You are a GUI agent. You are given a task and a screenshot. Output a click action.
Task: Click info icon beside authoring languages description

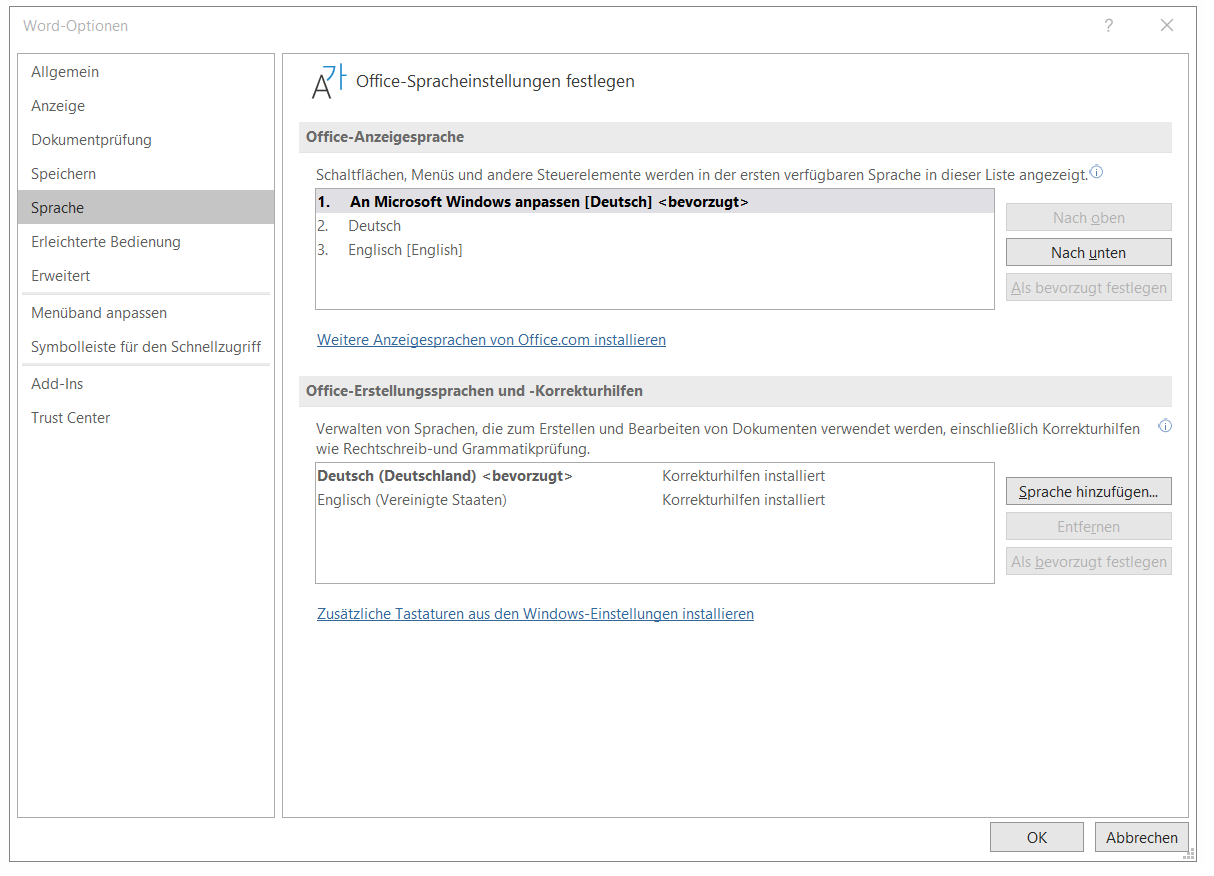[1165, 426]
